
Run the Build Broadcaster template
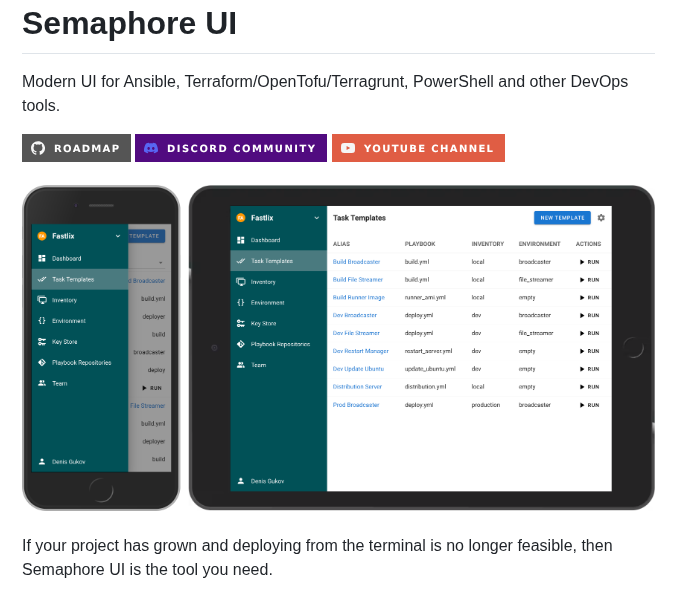click(x=589, y=262)
